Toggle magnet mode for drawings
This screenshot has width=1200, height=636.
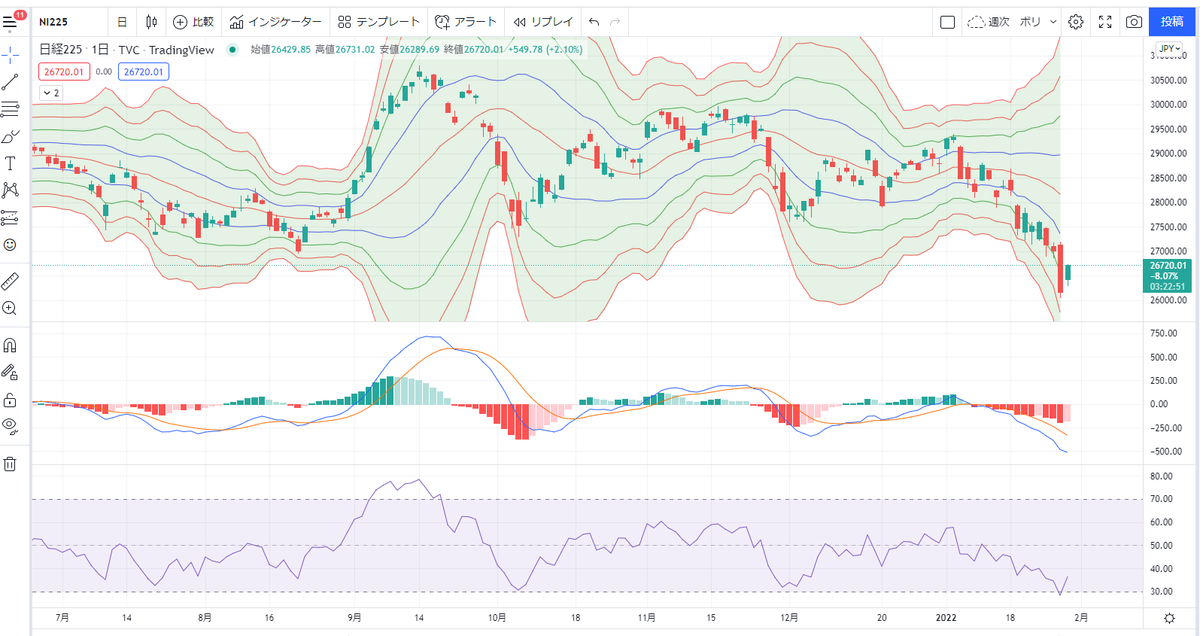click(10, 345)
